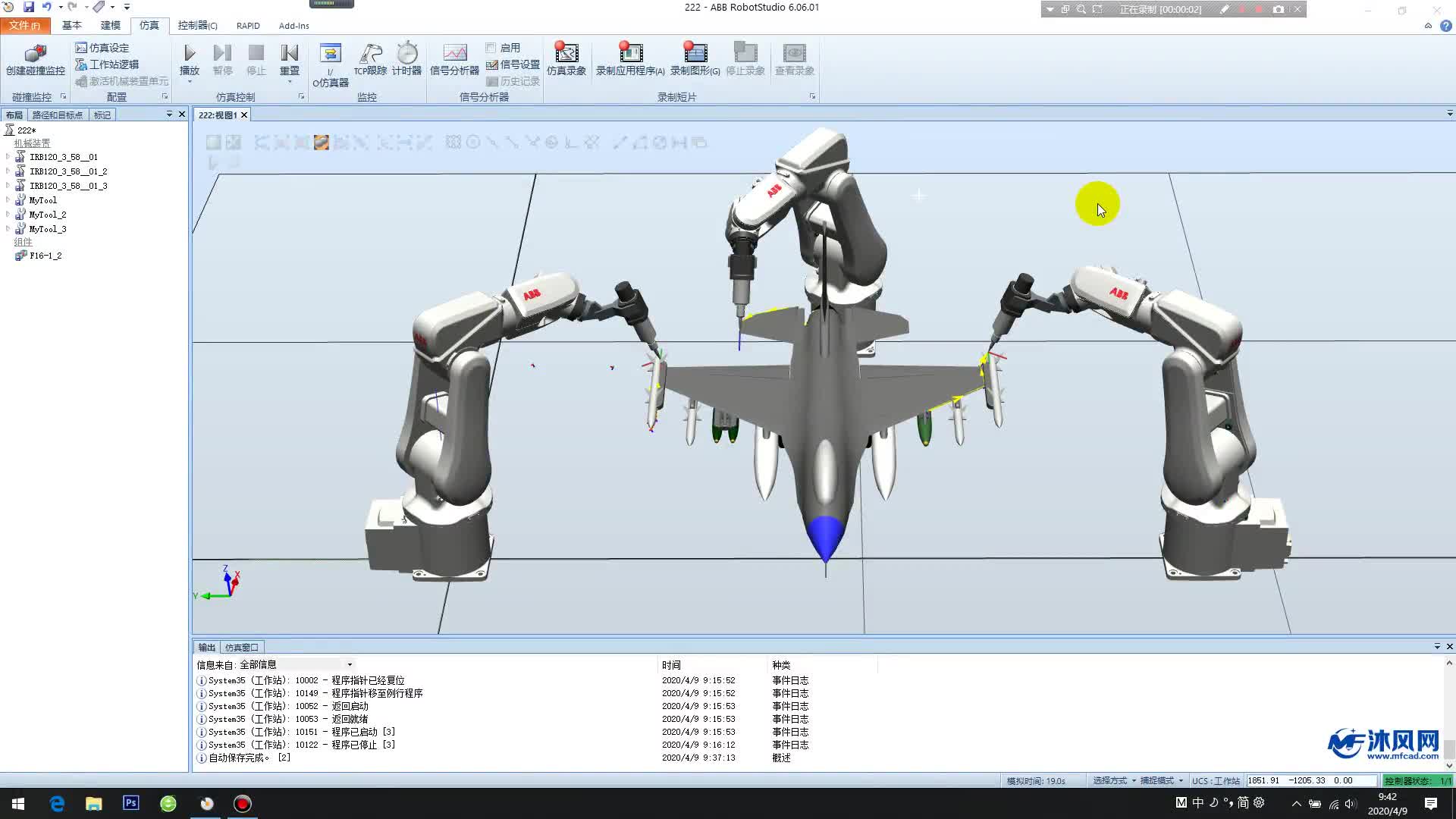This screenshot has height=819, width=1456.
Task: Open File Explorer from the taskbar
Action: click(x=94, y=804)
